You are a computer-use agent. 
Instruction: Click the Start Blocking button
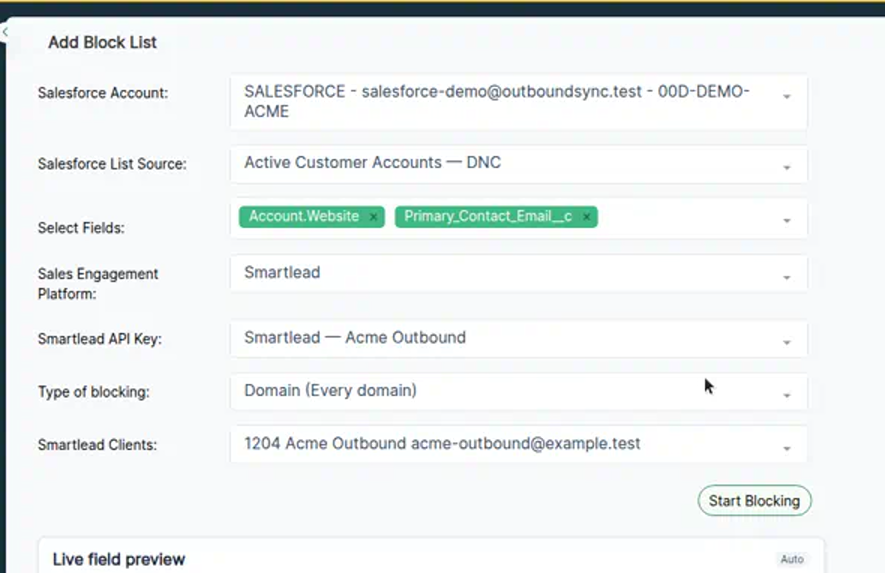(755, 501)
